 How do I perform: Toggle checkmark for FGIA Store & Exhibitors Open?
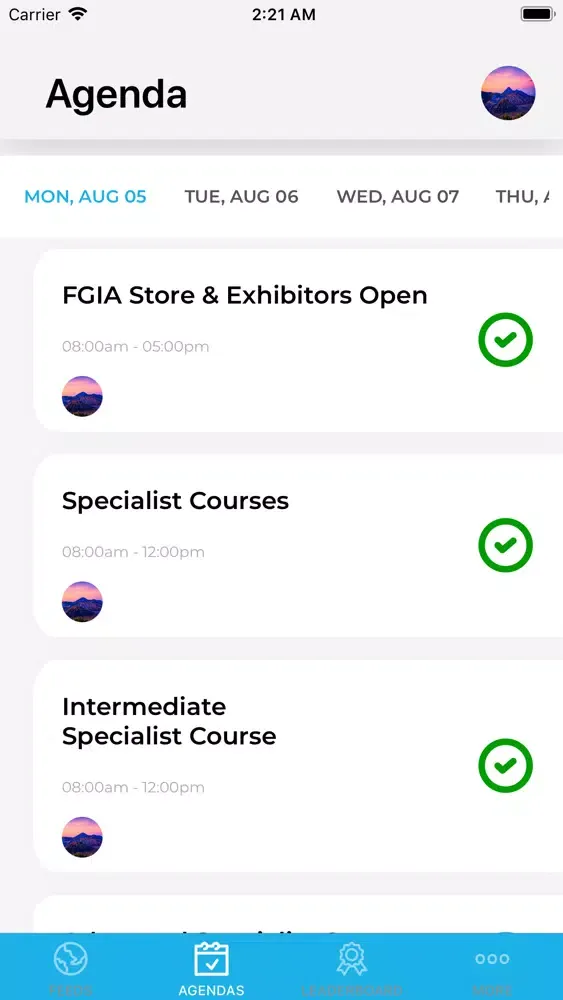[506, 339]
